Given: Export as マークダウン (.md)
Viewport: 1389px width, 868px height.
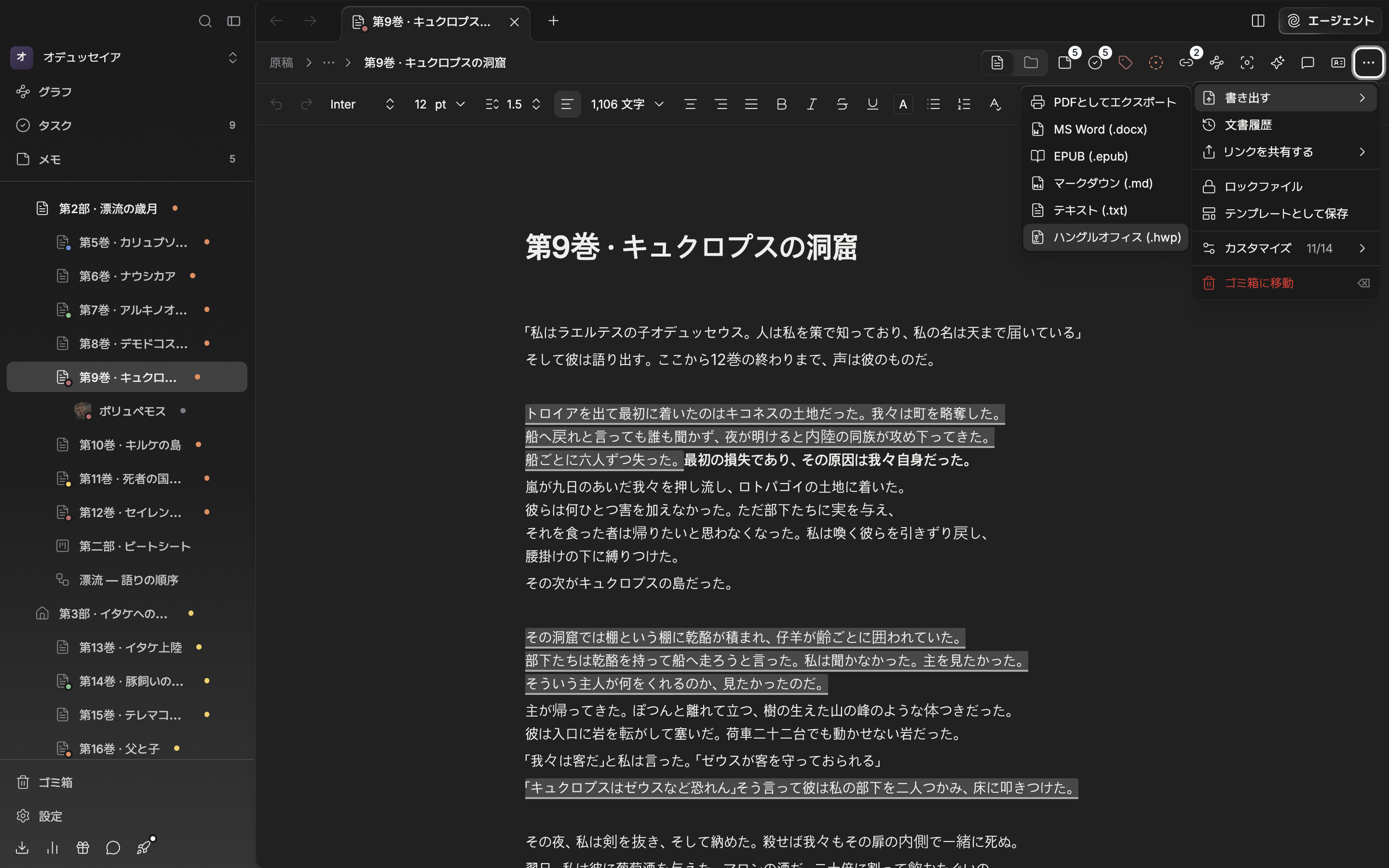Looking at the screenshot, I should 1105,183.
